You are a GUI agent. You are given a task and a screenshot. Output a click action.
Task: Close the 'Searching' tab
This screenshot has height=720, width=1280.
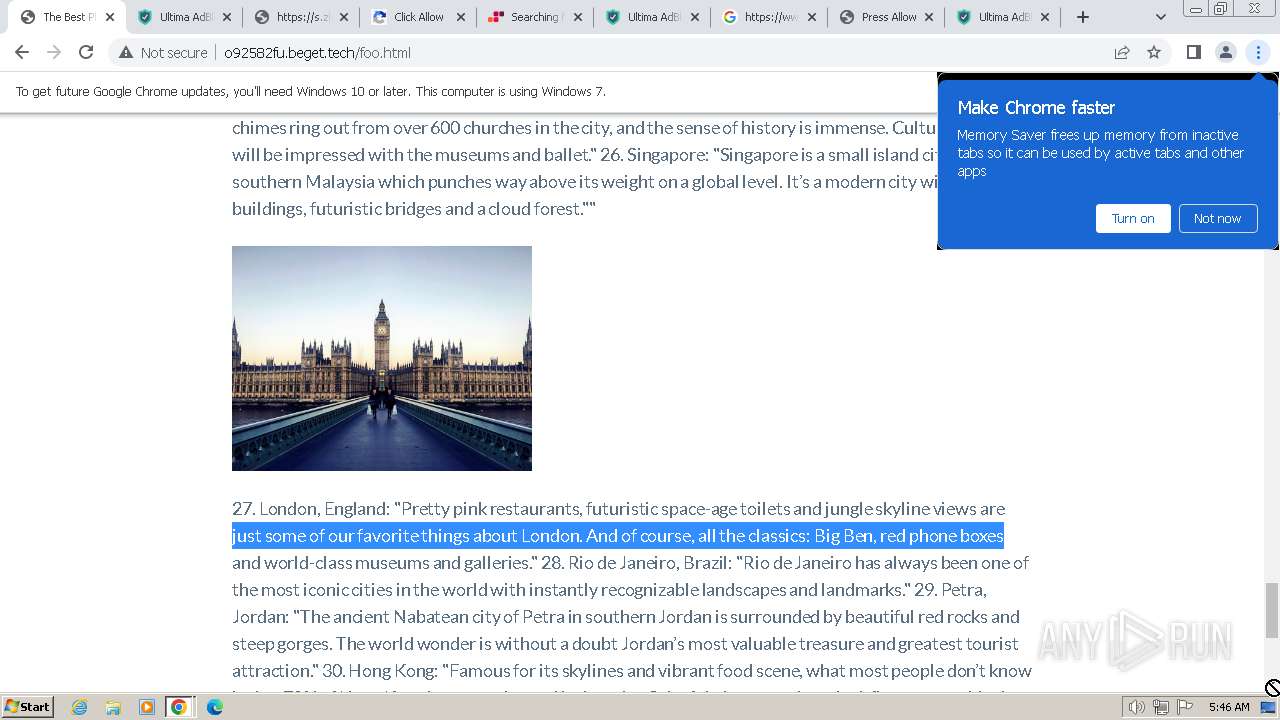point(578,17)
